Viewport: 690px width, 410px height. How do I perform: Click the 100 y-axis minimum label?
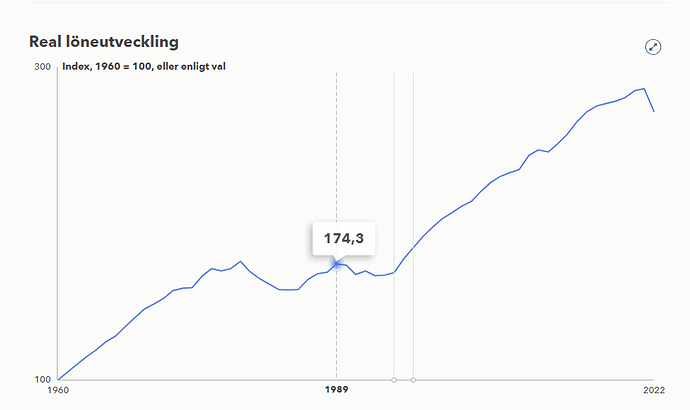tap(43, 380)
